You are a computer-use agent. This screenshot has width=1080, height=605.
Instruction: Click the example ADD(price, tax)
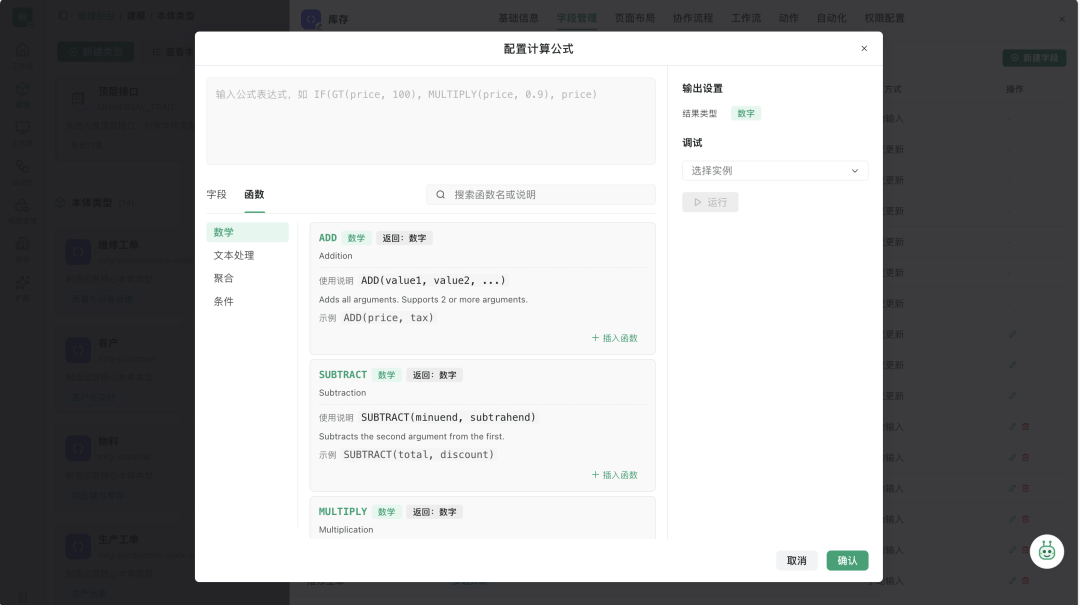click(x=388, y=318)
